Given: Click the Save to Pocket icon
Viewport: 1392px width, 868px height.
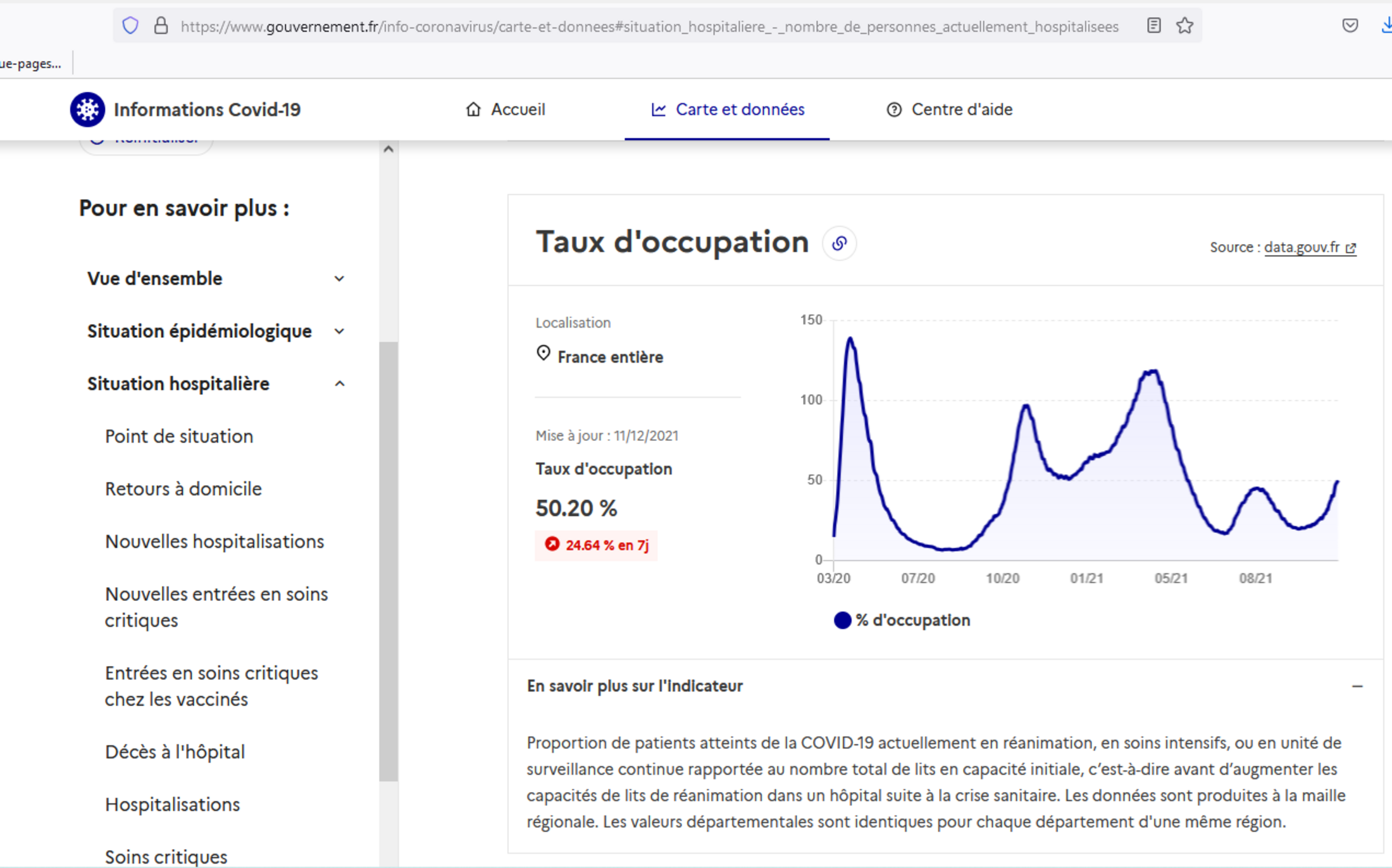Looking at the screenshot, I should pos(1350,26).
